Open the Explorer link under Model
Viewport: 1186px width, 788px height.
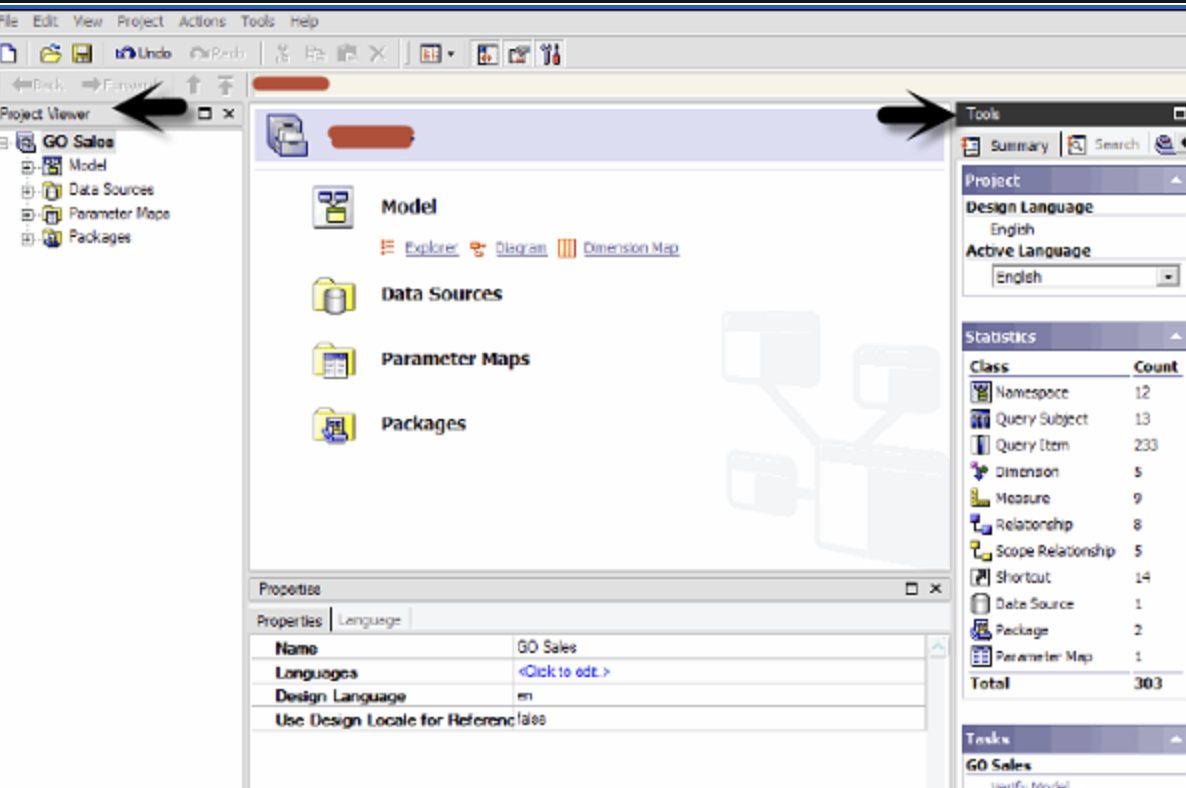tap(431, 248)
